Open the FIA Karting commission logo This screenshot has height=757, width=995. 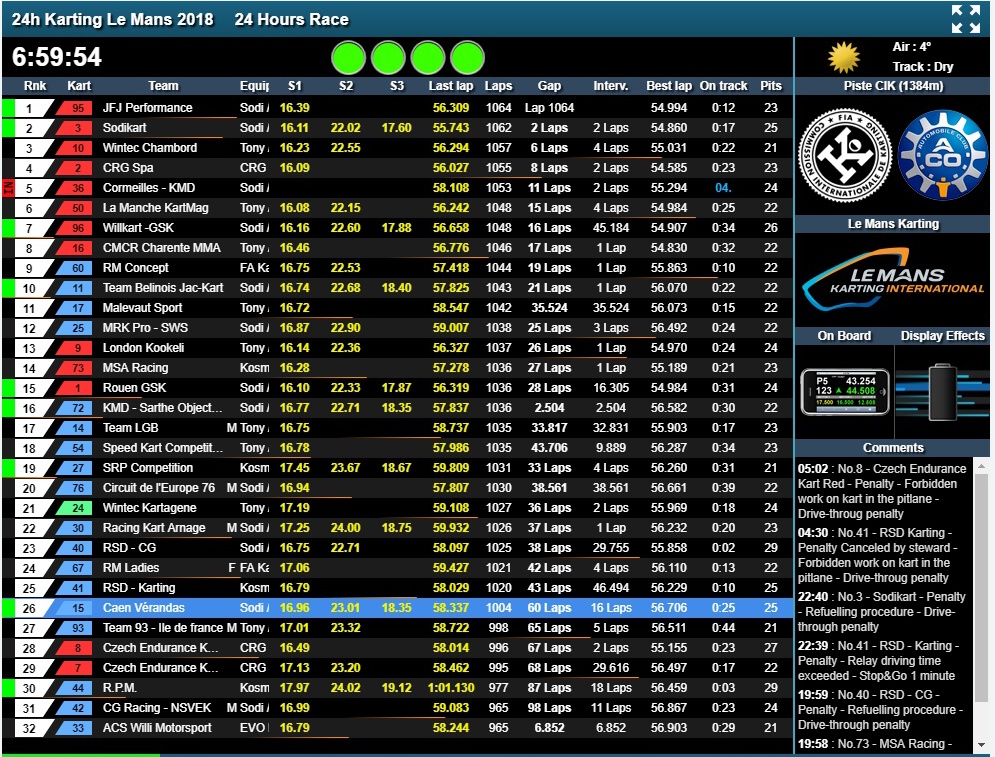tap(845, 155)
